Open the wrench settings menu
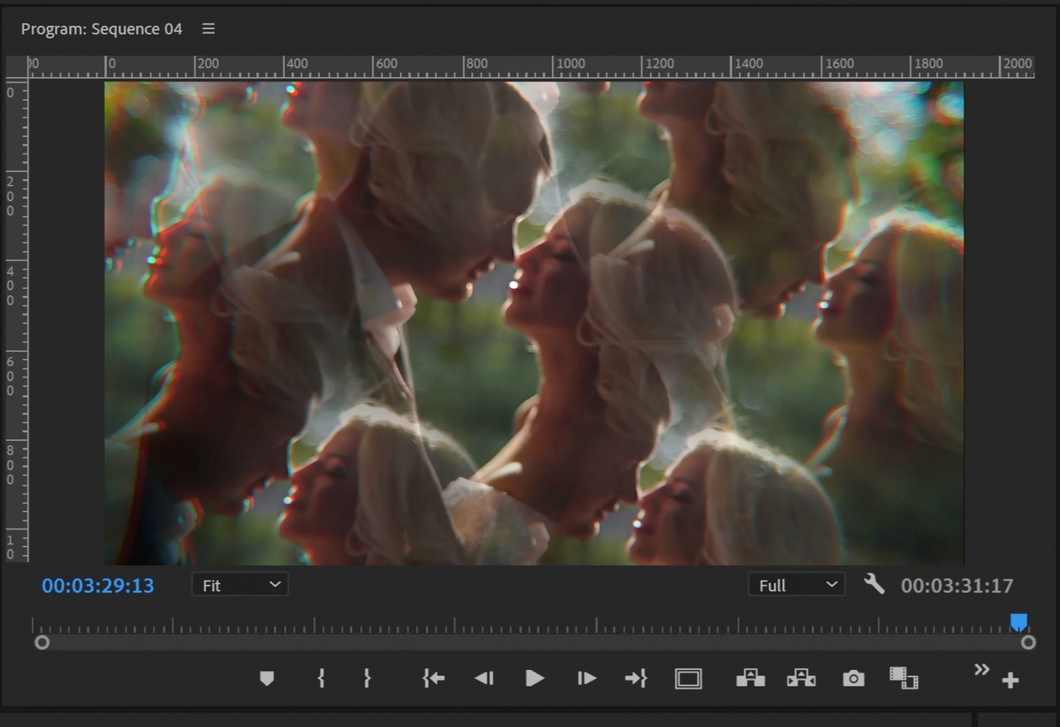Viewport: 1060px width, 727px height. pos(874,584)
